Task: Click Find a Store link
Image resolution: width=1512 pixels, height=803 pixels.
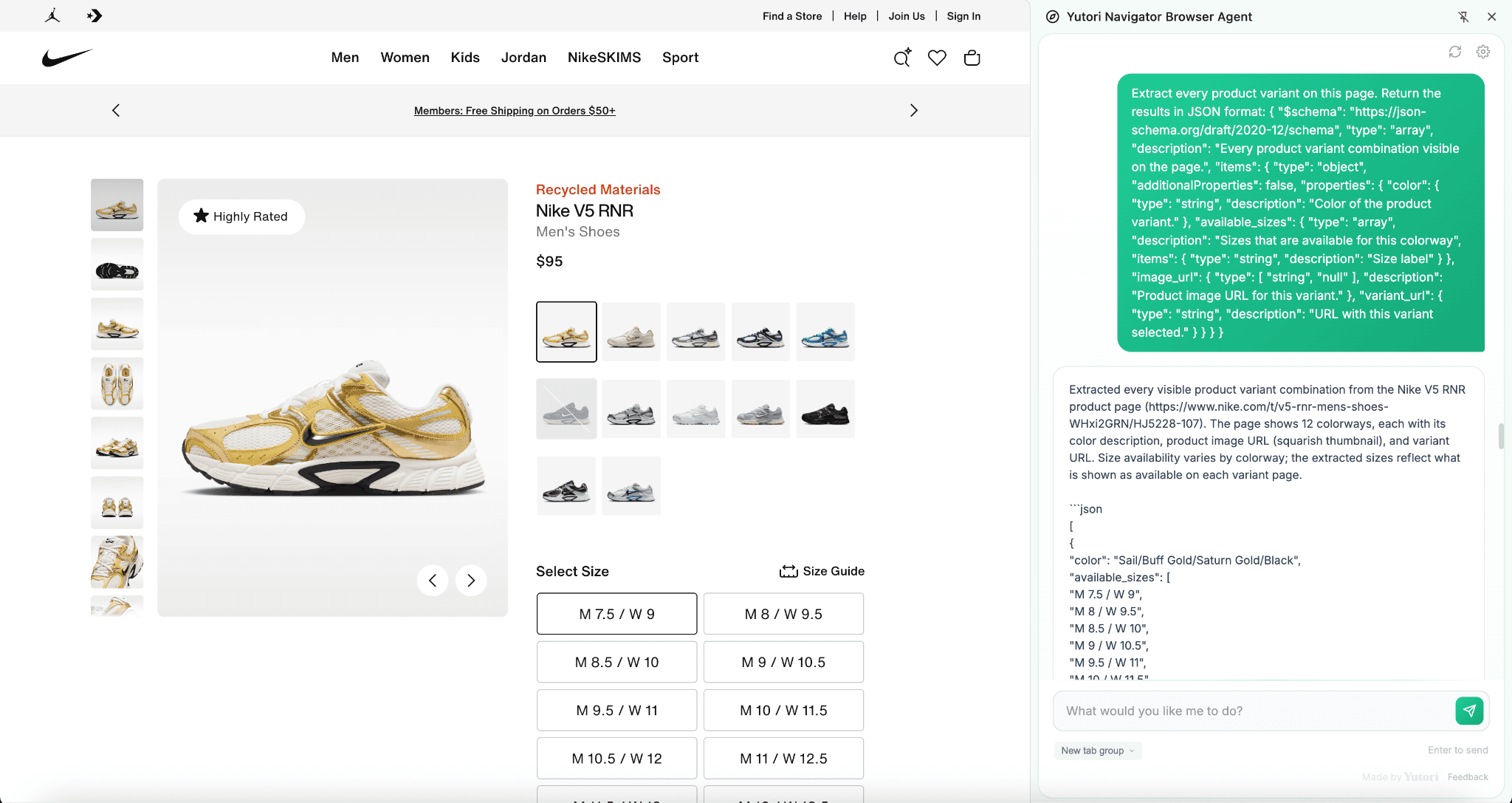Action: [792, 16]
